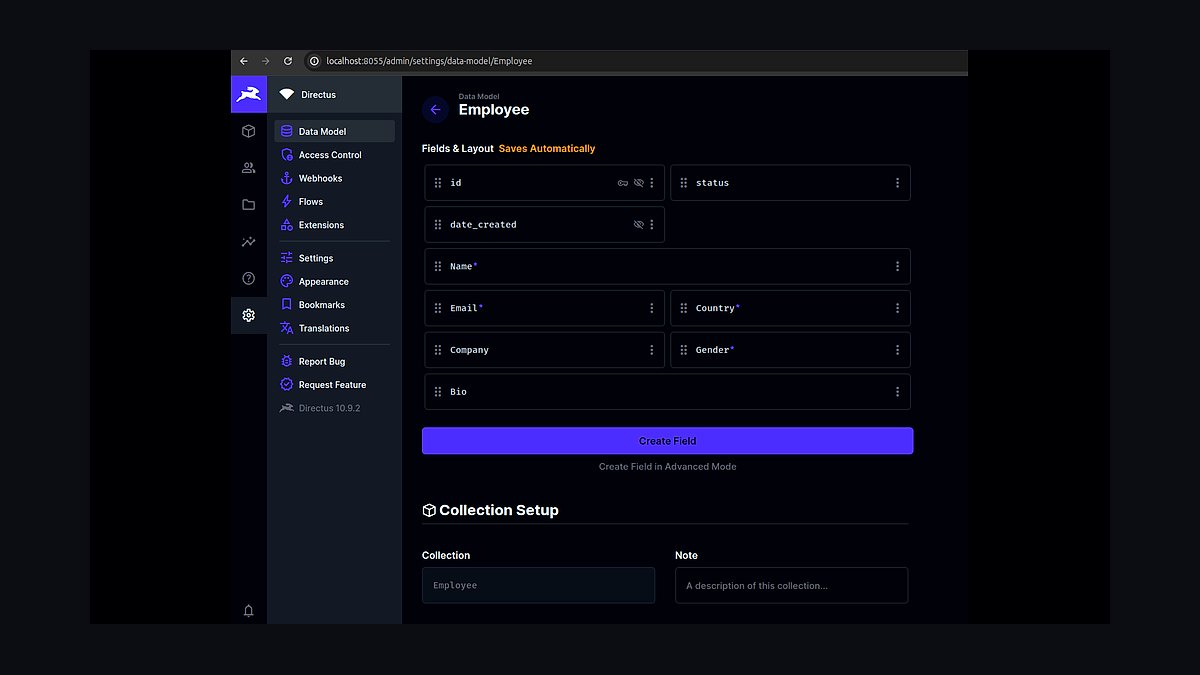Open the options menu for status field
Screen dimensions: 1200x675
pyautogui.click(x=898, y=183)
